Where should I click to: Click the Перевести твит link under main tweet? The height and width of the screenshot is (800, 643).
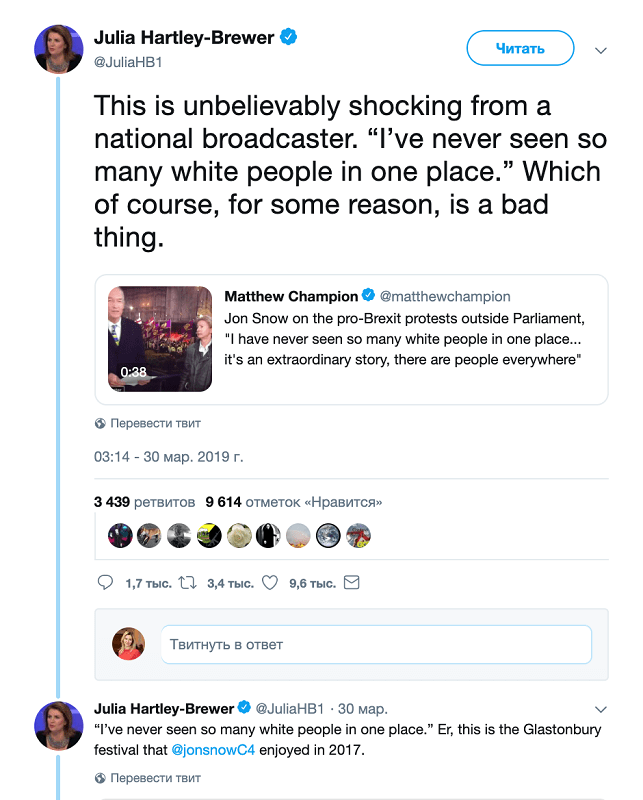155,423
